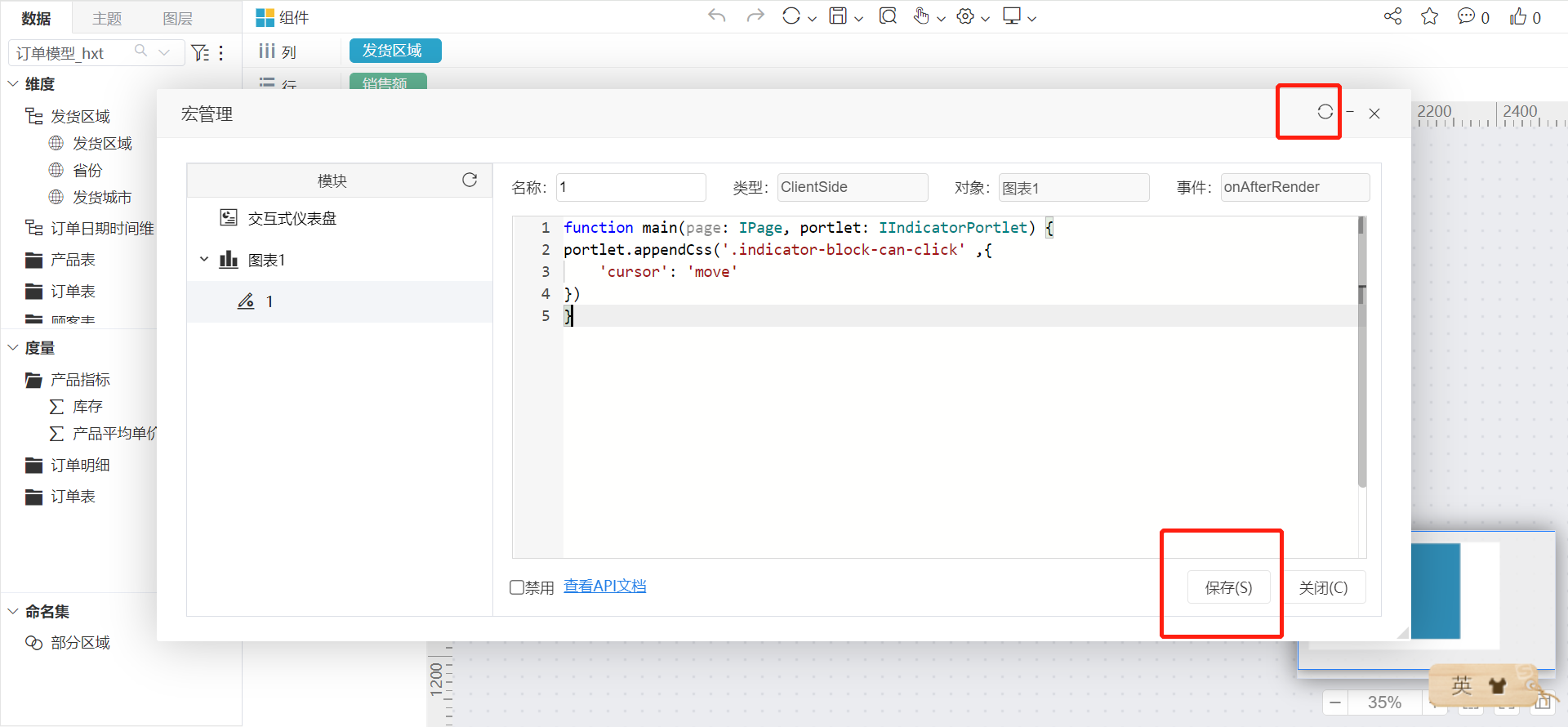Click the filter icon beside dataset selector
Screen dimensions: 1568x727
click(x=200, y=53)
